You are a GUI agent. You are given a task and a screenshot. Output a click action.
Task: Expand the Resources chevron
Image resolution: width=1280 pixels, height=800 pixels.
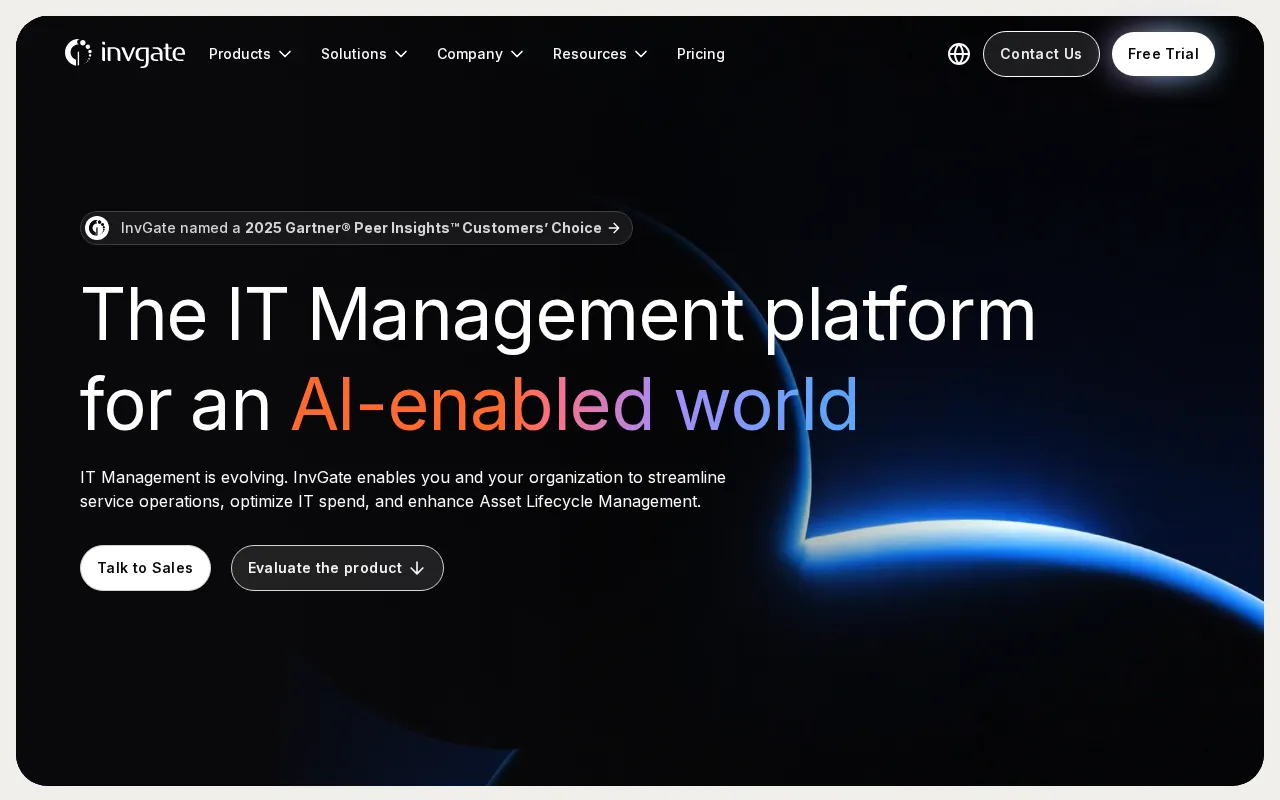point(641,54)
